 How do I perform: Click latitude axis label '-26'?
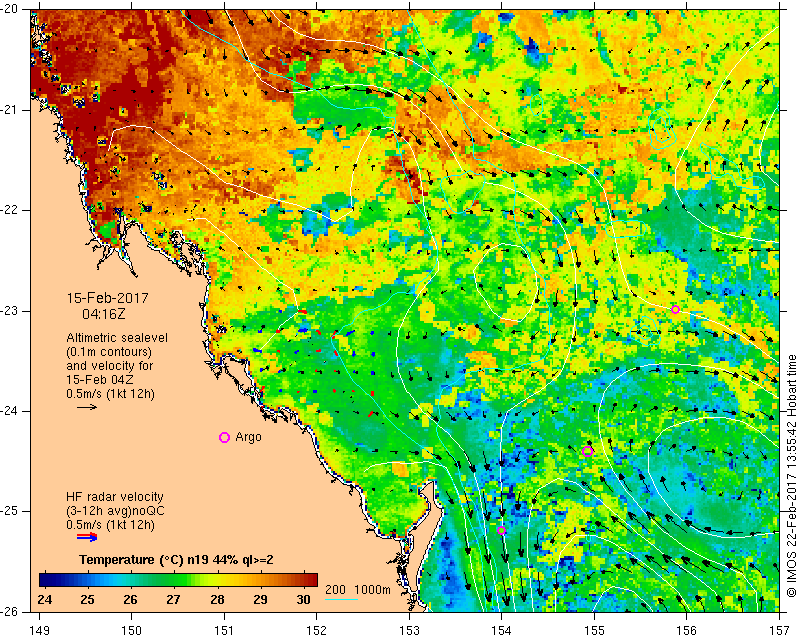[x=10, y=611]
